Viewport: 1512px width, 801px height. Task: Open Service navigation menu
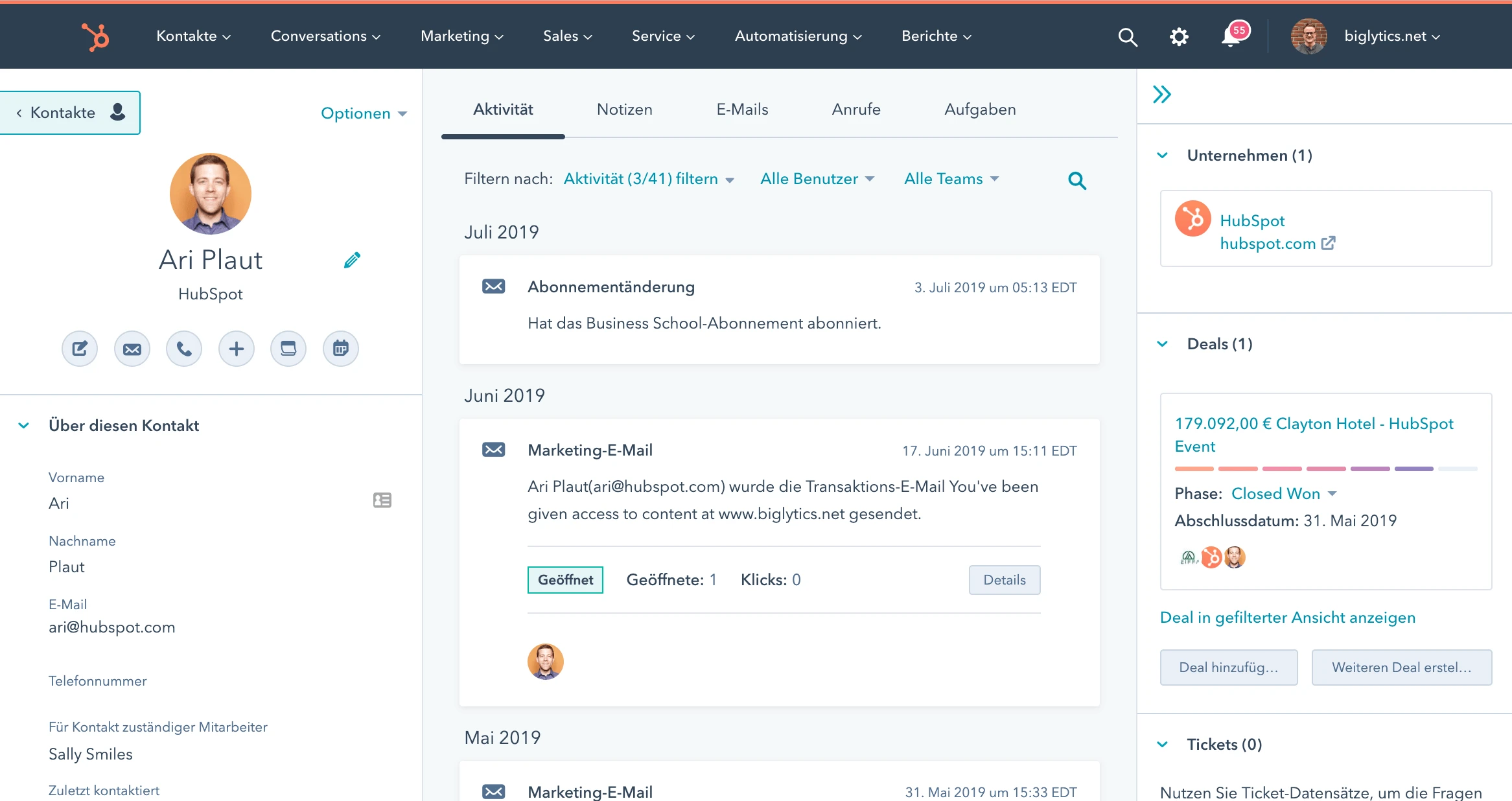(663, 36)
